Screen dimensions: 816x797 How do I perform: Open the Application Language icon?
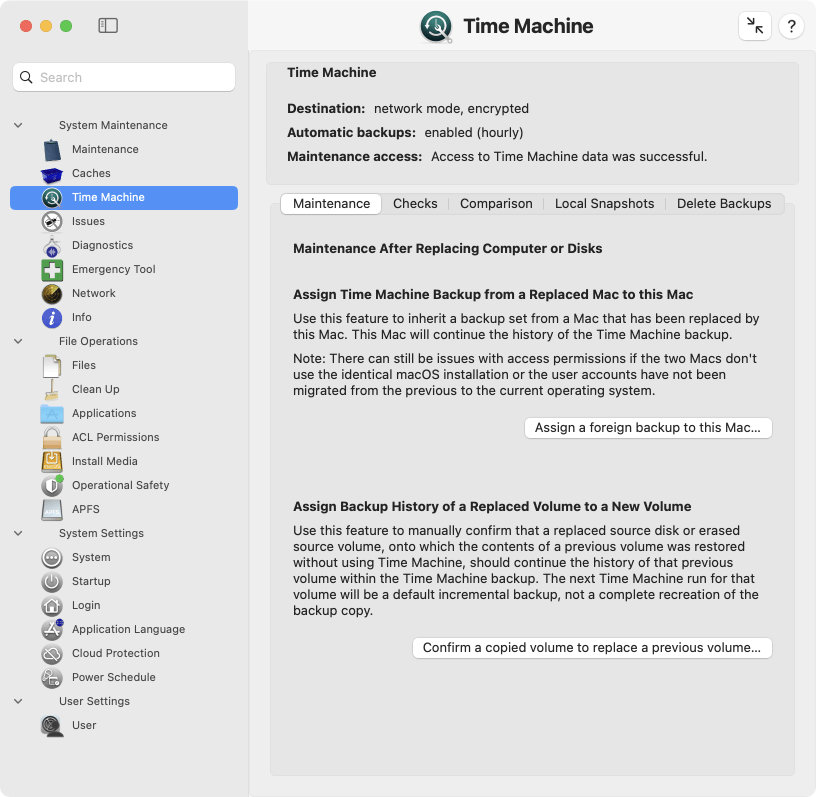(x=52, y=629)
